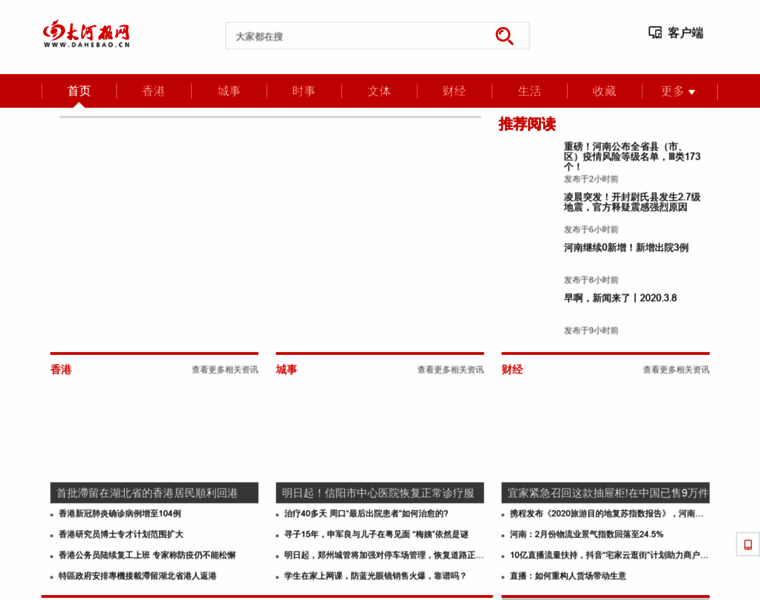Image resolution: width=760 pixels, height=600 pixels.
Task: Open article 开封尉氏县发生2.7级地震
Action: (632, 202)
